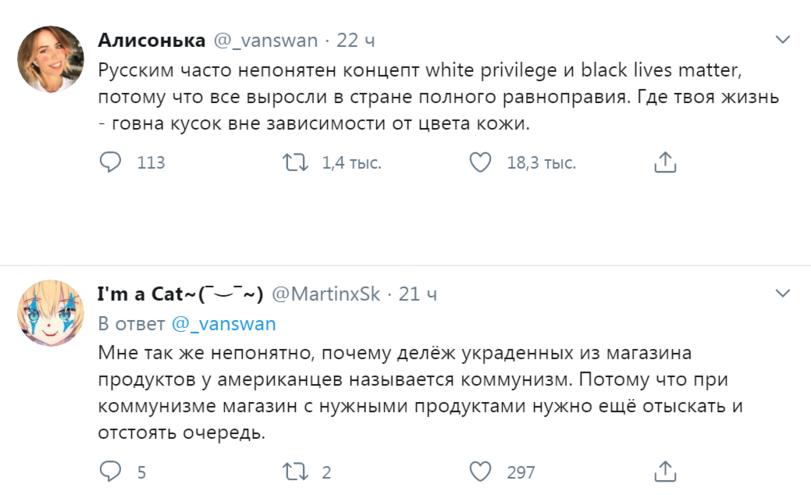Reply to Алисонька's tweet
Image resolution: width=811 pixels, height=495 pixels.
[112, 162]
